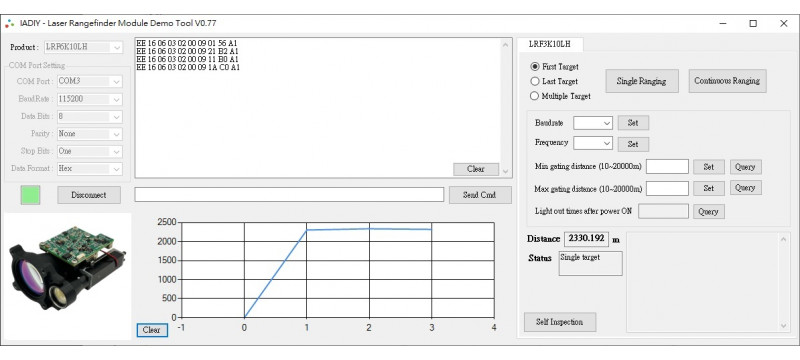Click the IADIY app icon in title bar

point(10,23)
